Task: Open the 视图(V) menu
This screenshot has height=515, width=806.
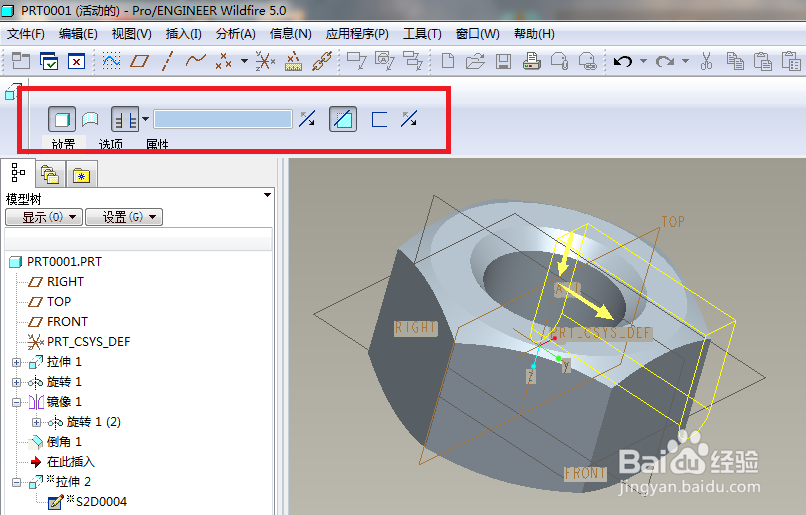Action: (x=132, y=34)
